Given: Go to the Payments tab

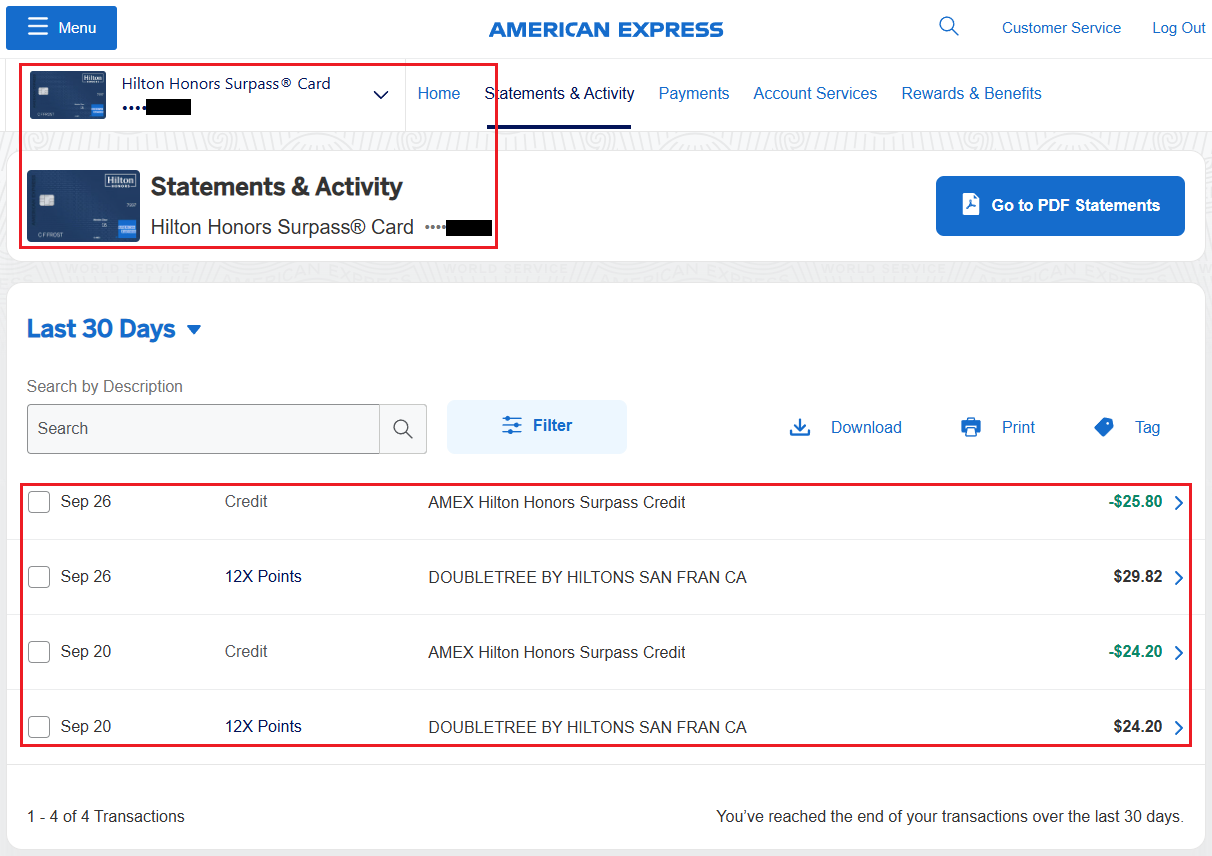Looking at the screenshot, I should [x=693, y=93].
